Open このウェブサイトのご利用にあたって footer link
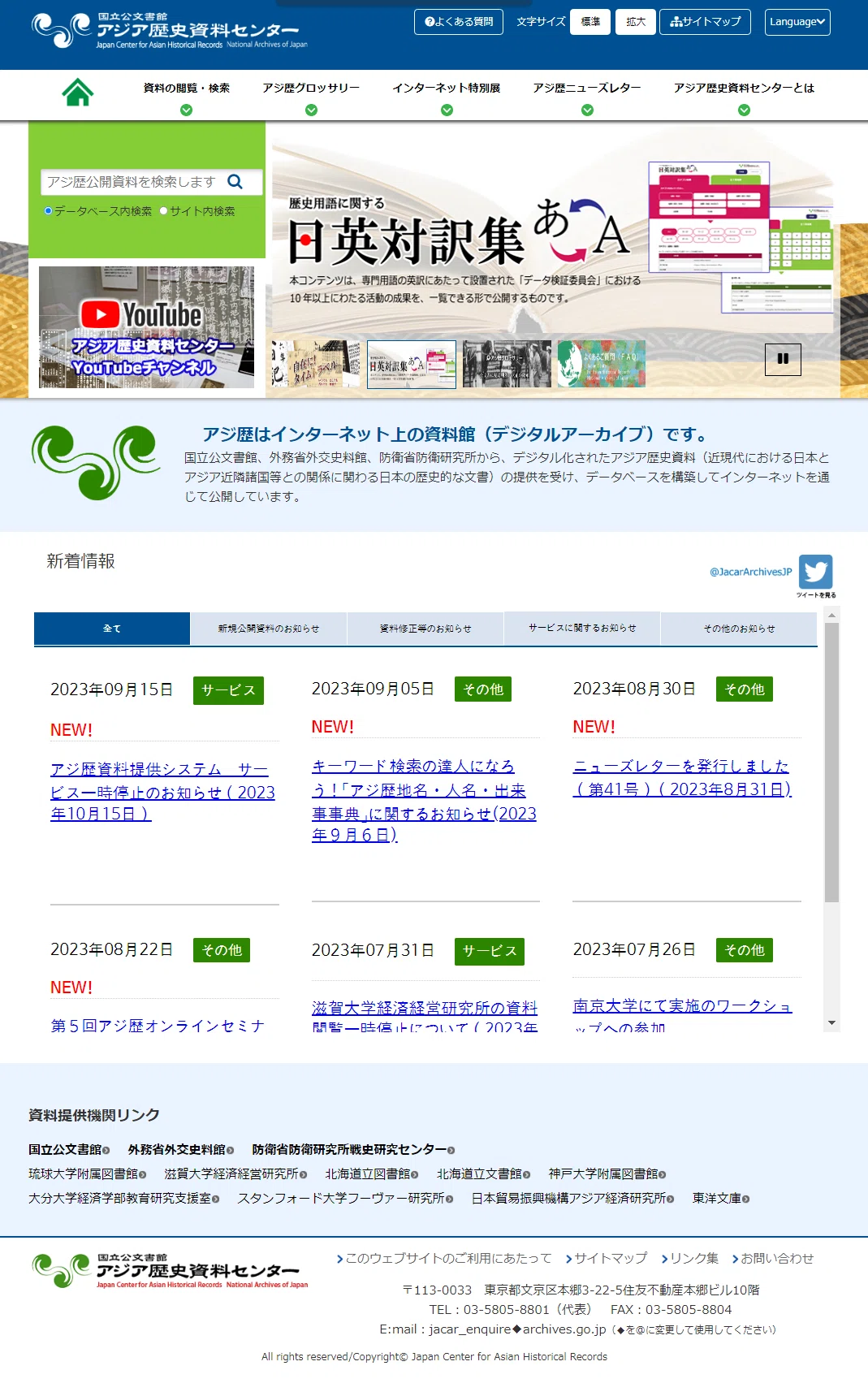868x1396 pixels. click(x=444, y=1258)
